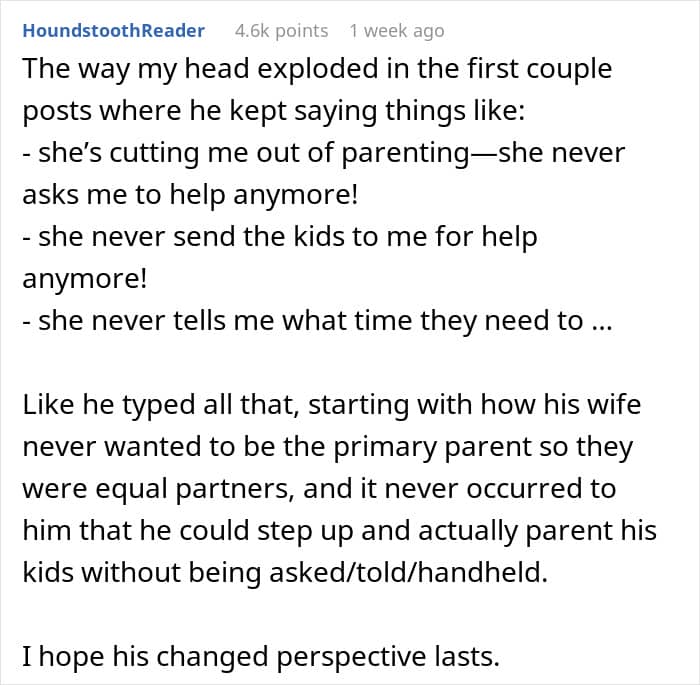The width and height of the screenshot is (700, 685).
Task: Click the "she never send the kids" line
Action: click(x=279, y=238)
